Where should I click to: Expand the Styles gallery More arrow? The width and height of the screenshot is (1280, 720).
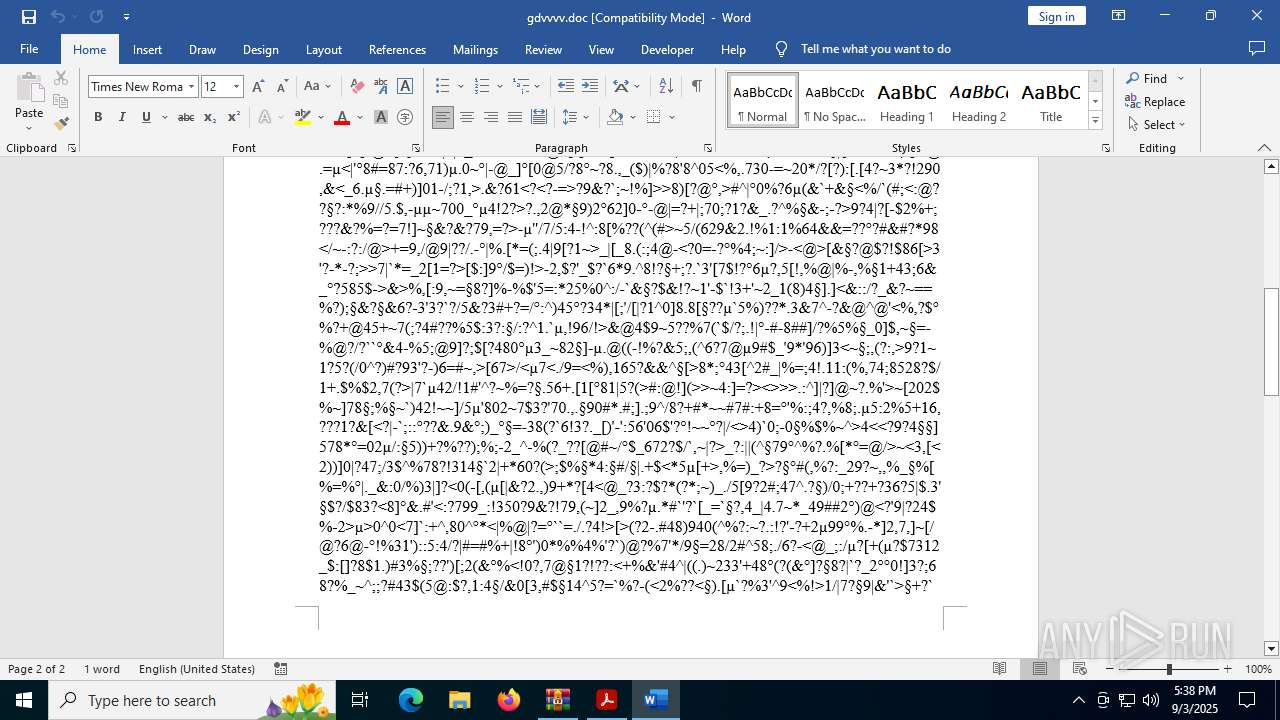click(x=1096, y=121)
